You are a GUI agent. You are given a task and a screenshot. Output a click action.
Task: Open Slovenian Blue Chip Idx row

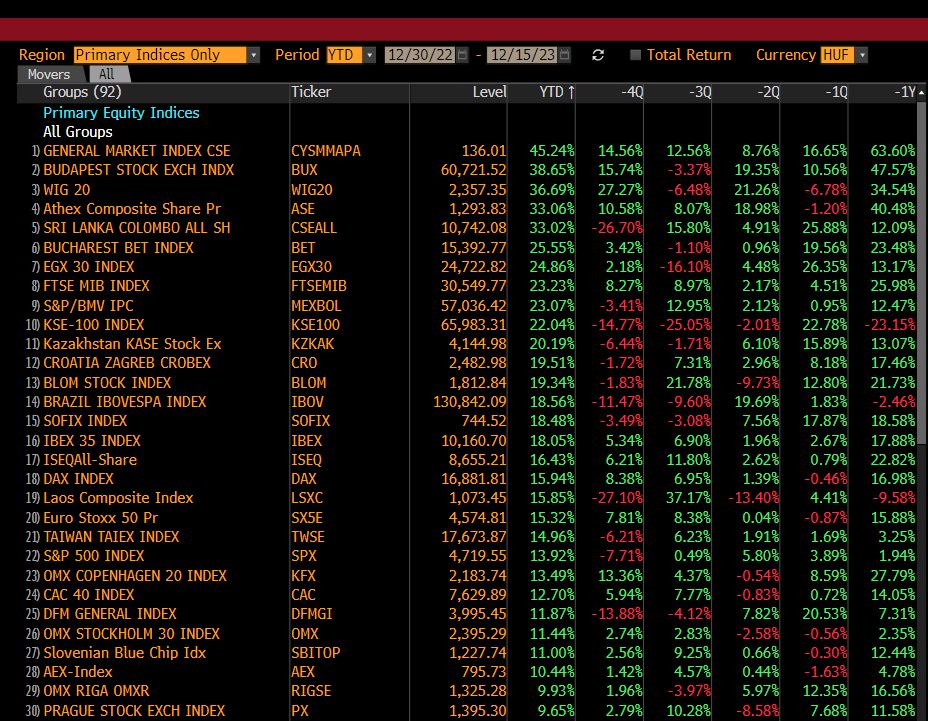468,654
